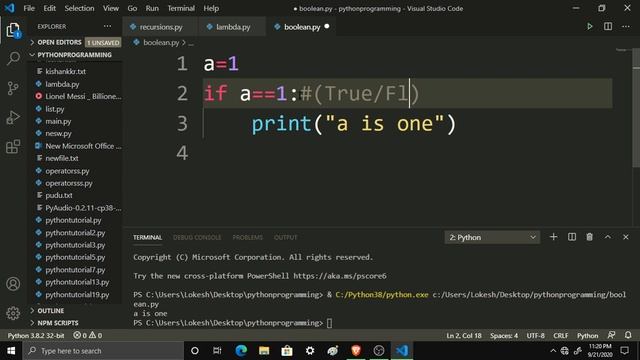Open the terminal selector dropdown '2: Python'
The width and height of the screenshot is (640, 360).
(492, 237)
